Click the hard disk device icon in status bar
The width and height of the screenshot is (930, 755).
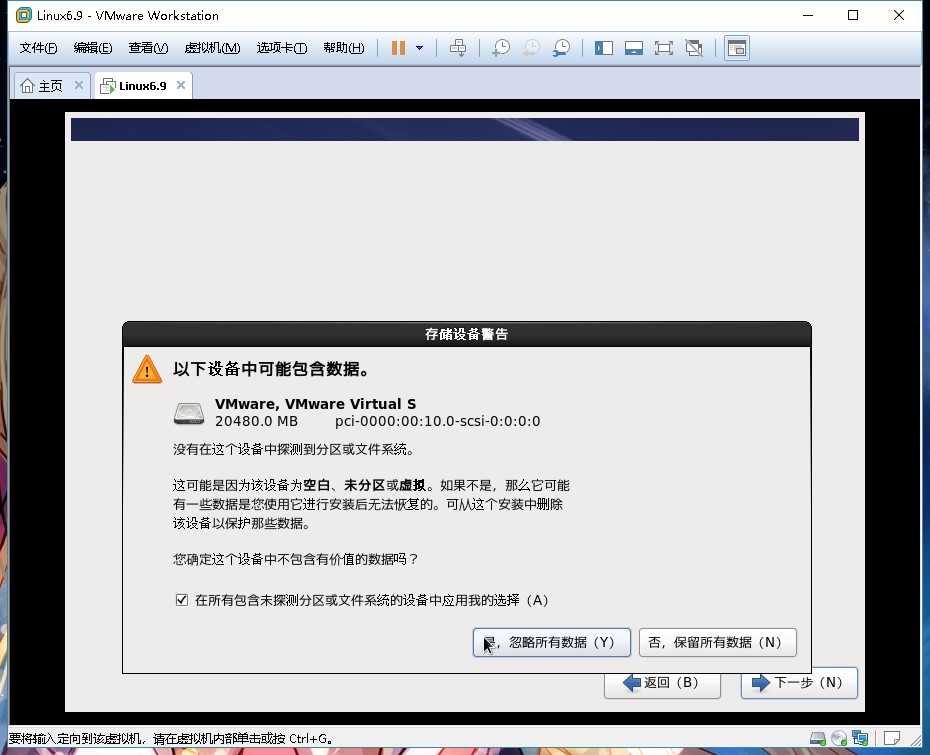(x=818, y=738)
